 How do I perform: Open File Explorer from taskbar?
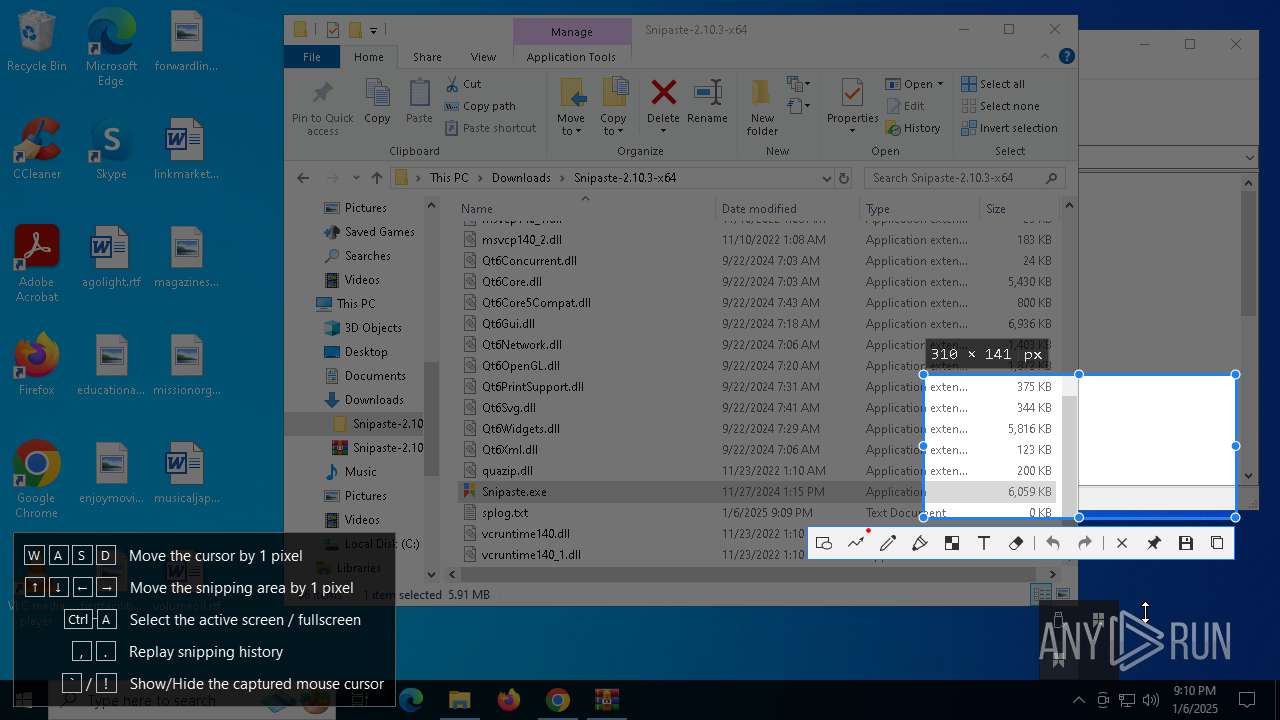(x=459, y=700)
